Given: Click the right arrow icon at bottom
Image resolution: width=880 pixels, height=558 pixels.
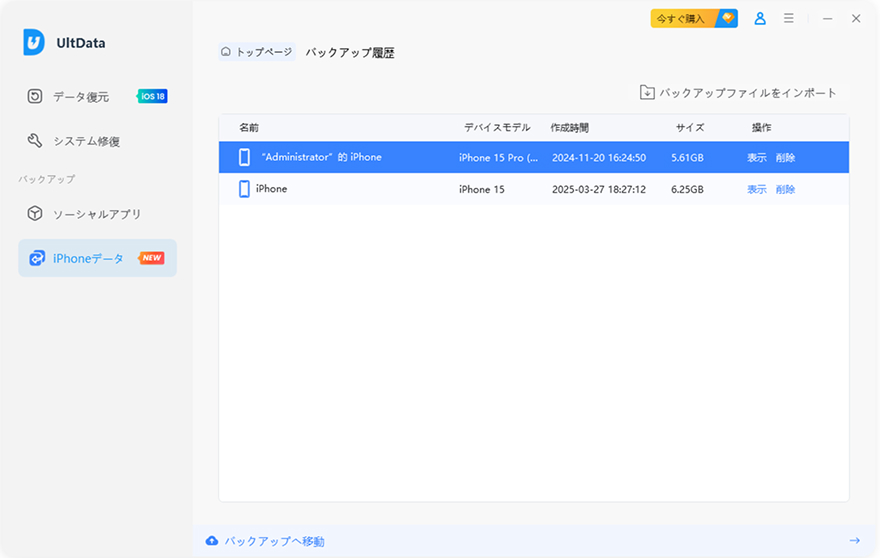Looking at the screenshot, I should point(855,541).
